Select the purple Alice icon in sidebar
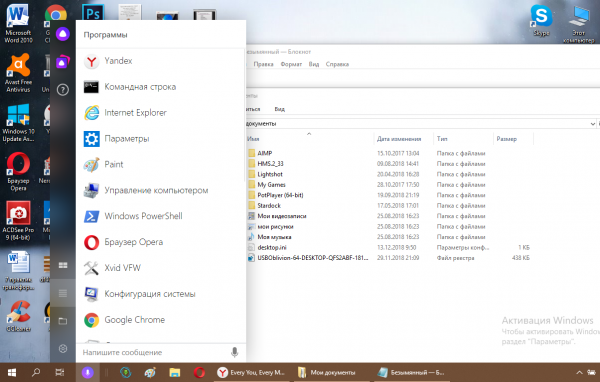The width and height of the screenshot is (600, 382). (x=63, y=34)
